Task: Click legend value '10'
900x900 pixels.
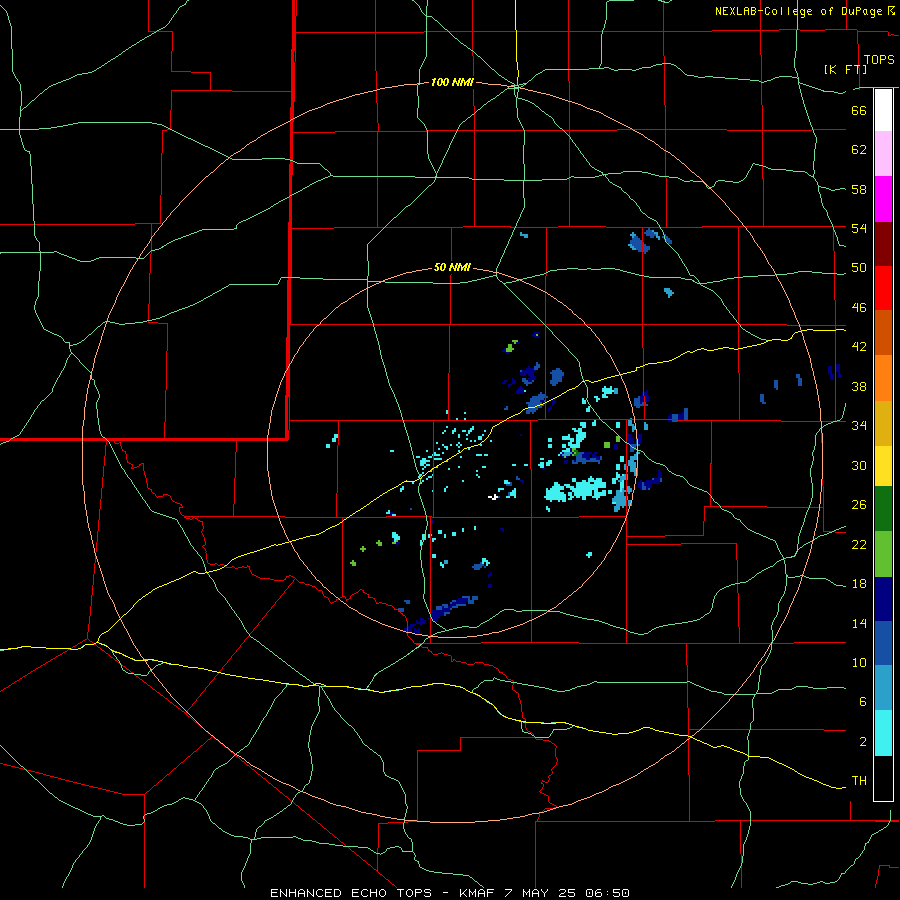Action: [859, 663]
